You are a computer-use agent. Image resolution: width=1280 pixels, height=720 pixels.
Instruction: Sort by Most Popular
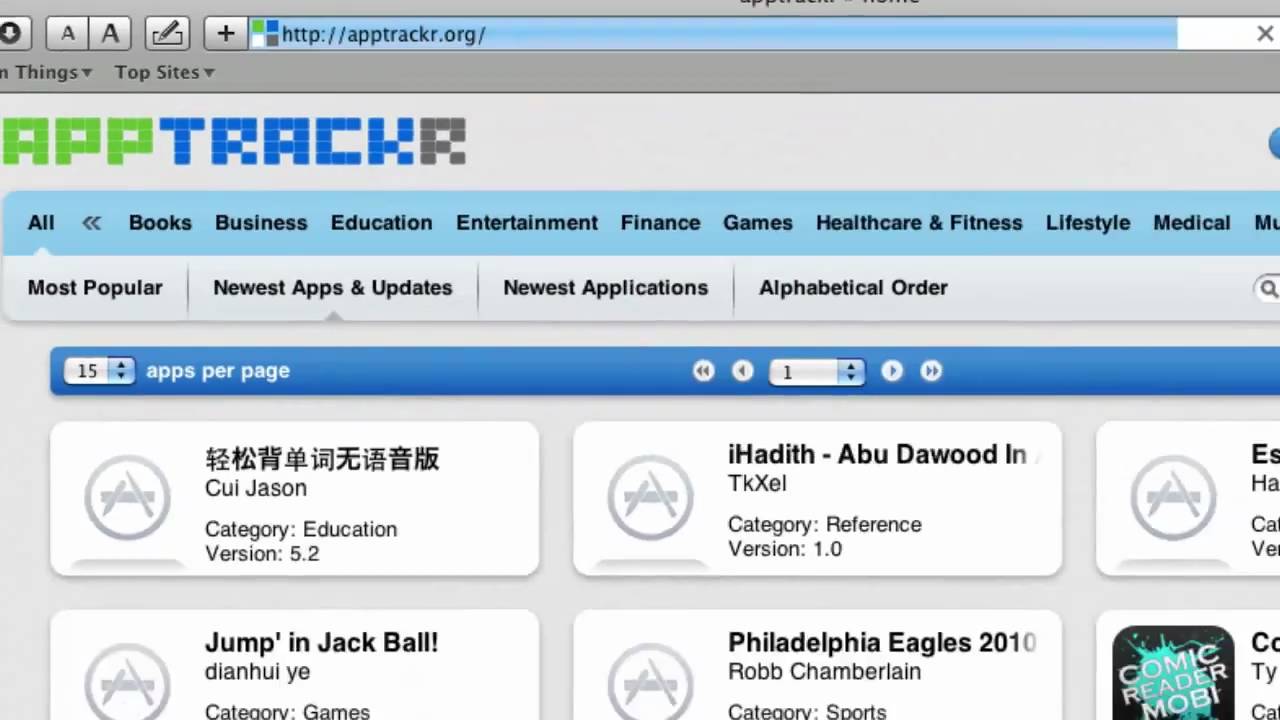click(x=95, y=288)
